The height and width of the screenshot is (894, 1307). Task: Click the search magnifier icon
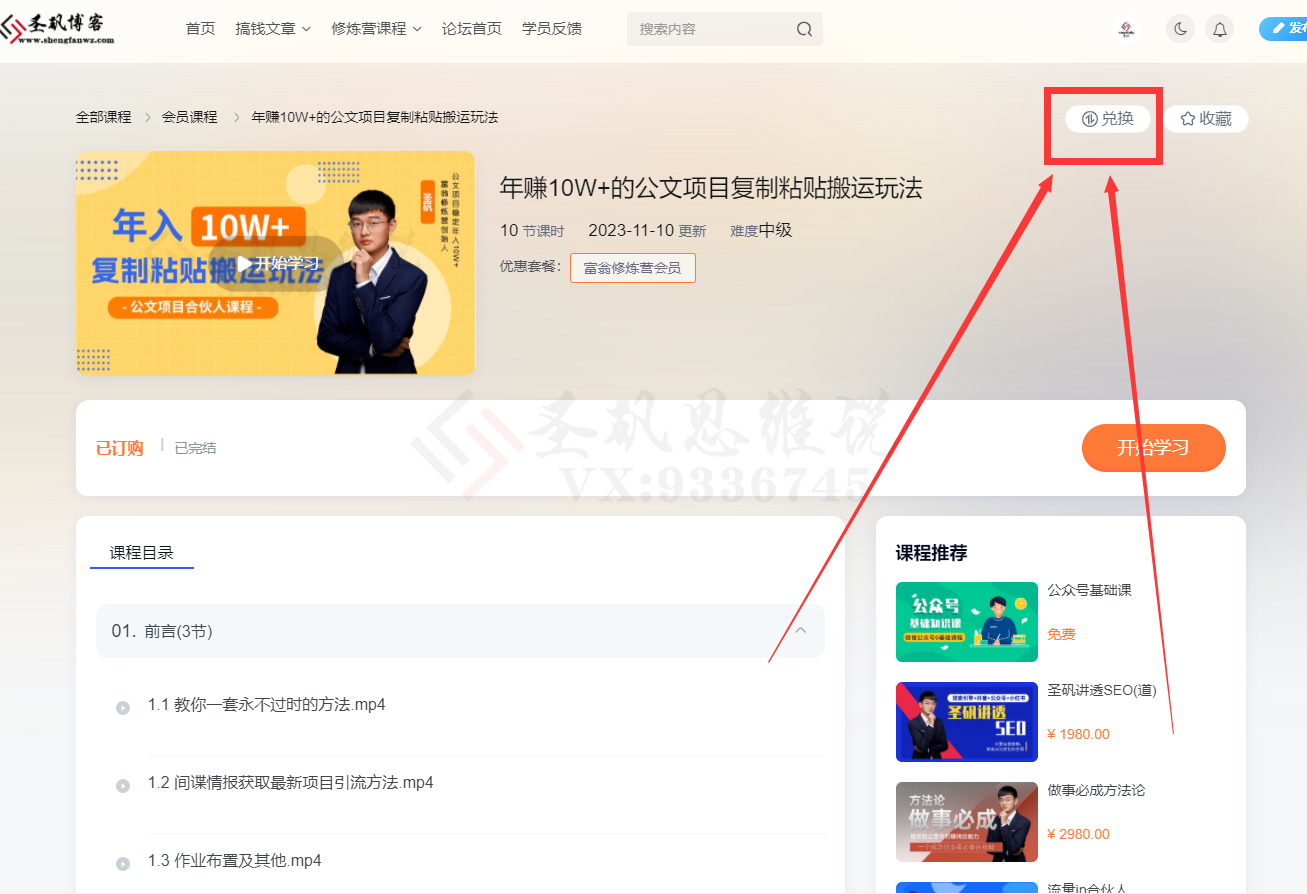[x=804, y=29]
